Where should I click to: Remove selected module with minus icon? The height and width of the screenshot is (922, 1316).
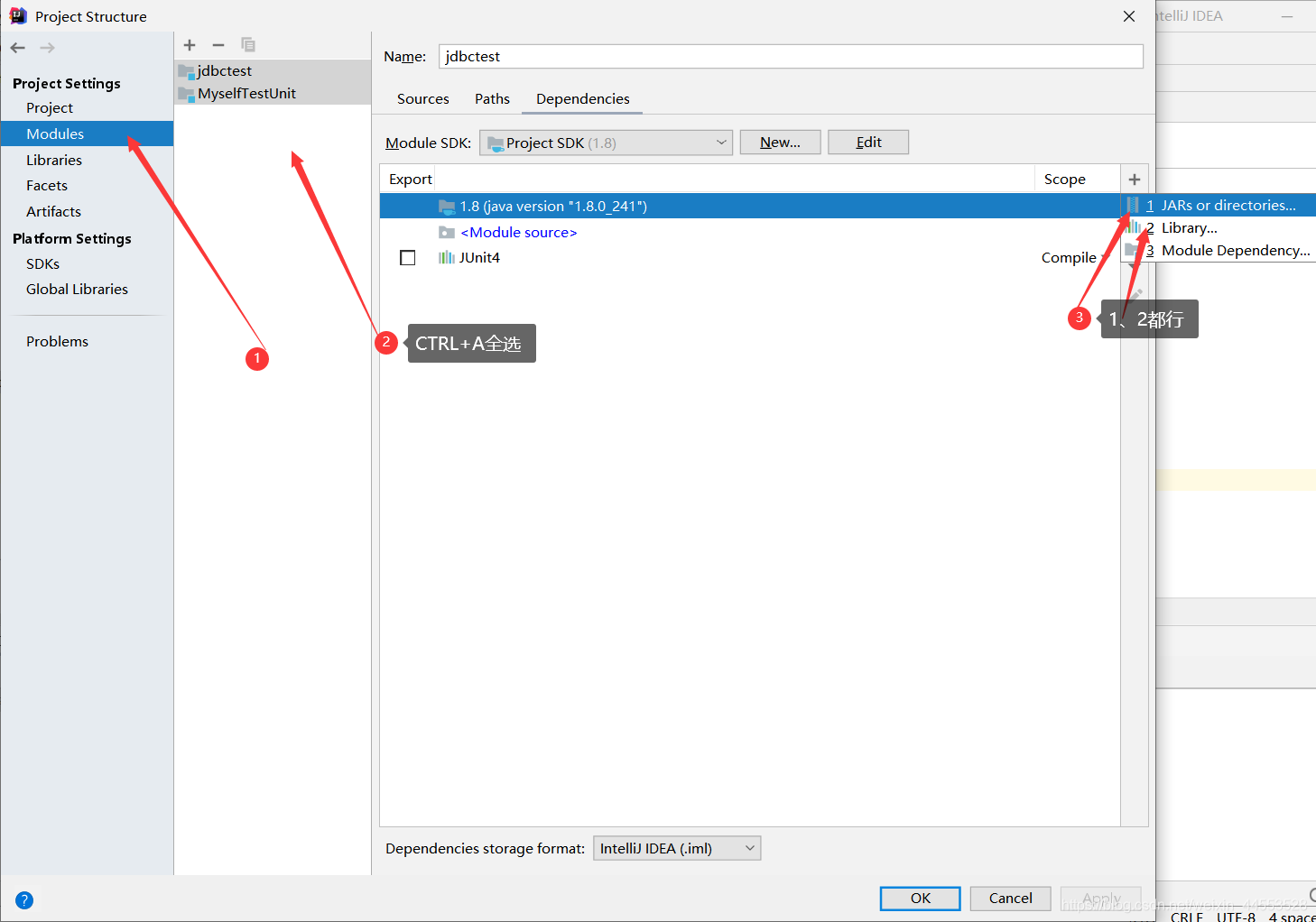(218, 45)
